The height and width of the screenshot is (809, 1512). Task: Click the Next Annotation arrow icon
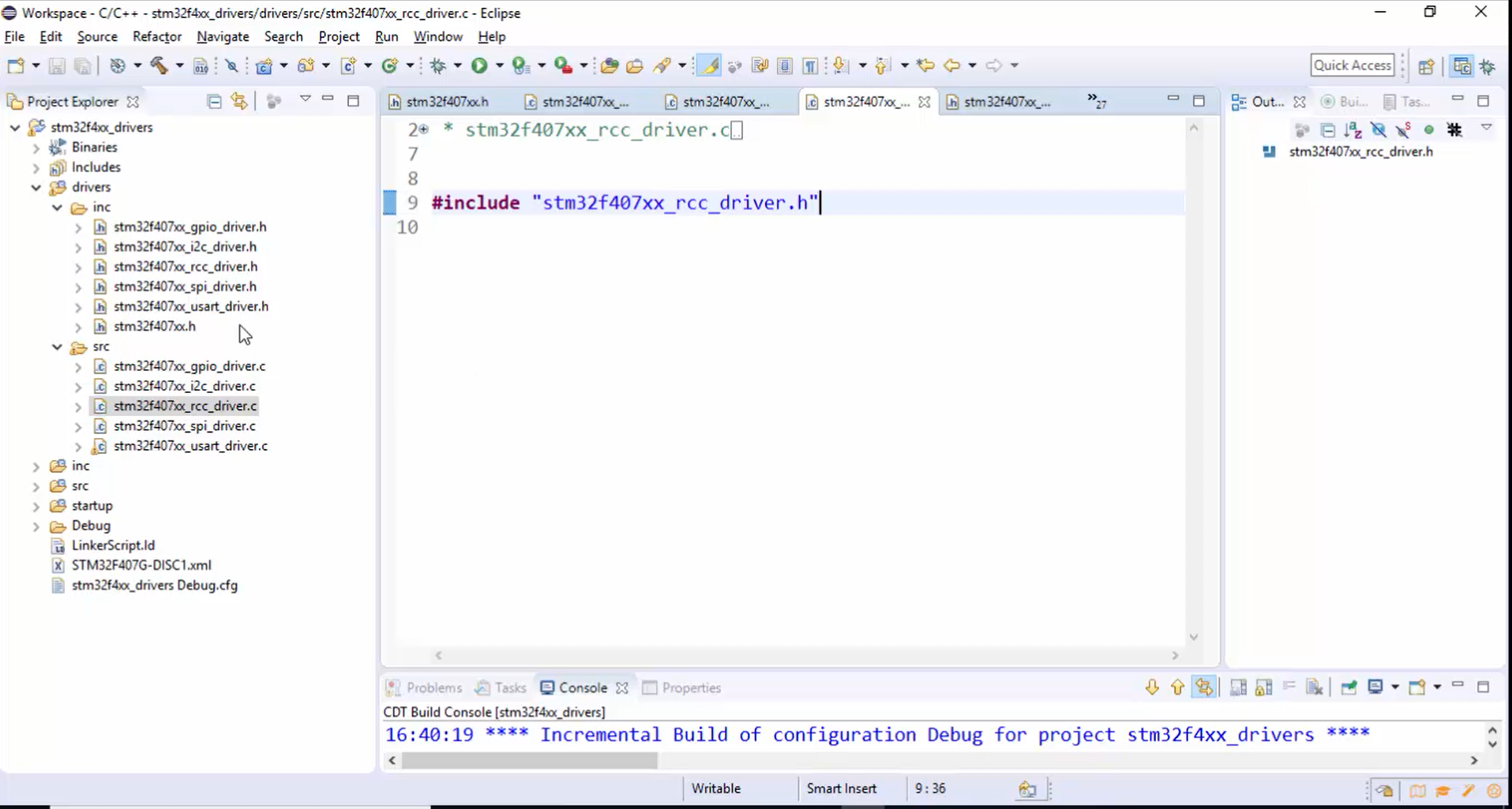pyautogui.click(x=841, y=66)
